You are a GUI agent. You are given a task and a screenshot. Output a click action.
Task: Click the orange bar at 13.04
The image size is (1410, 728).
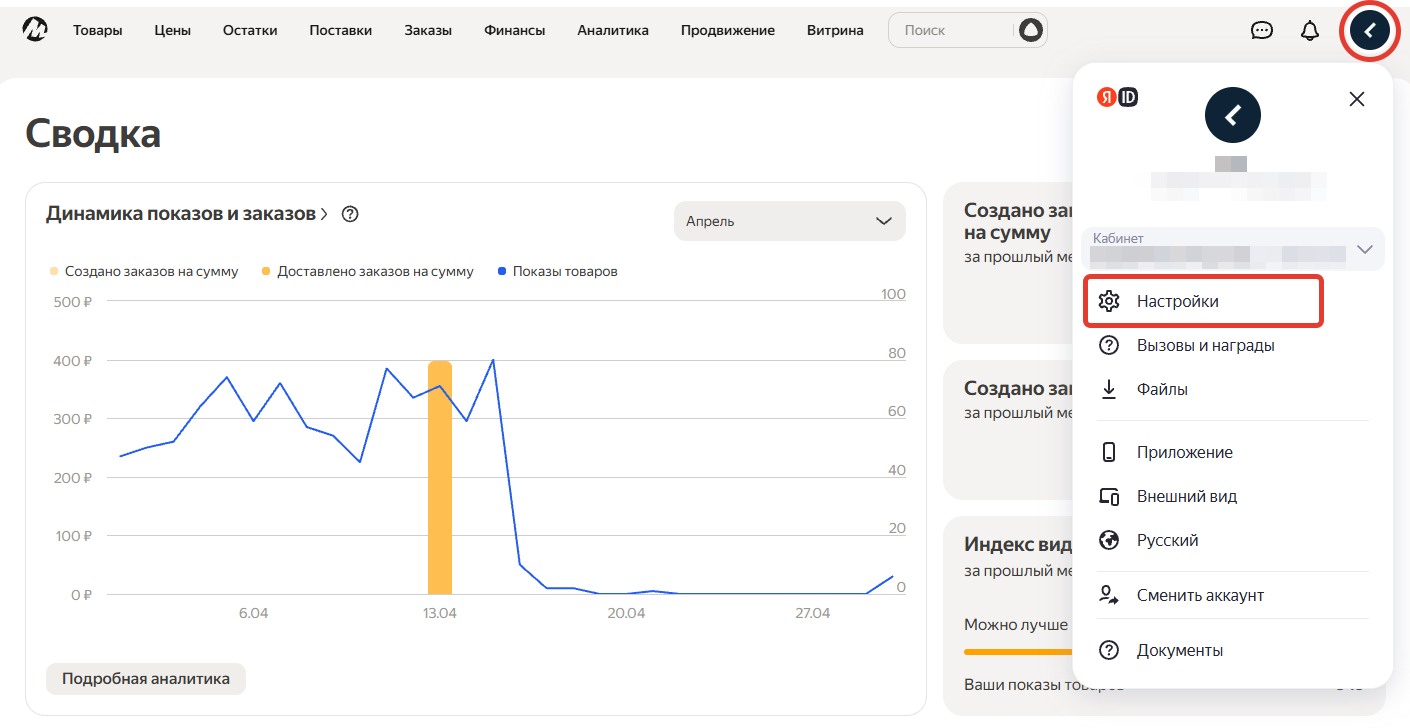point(440,478)
